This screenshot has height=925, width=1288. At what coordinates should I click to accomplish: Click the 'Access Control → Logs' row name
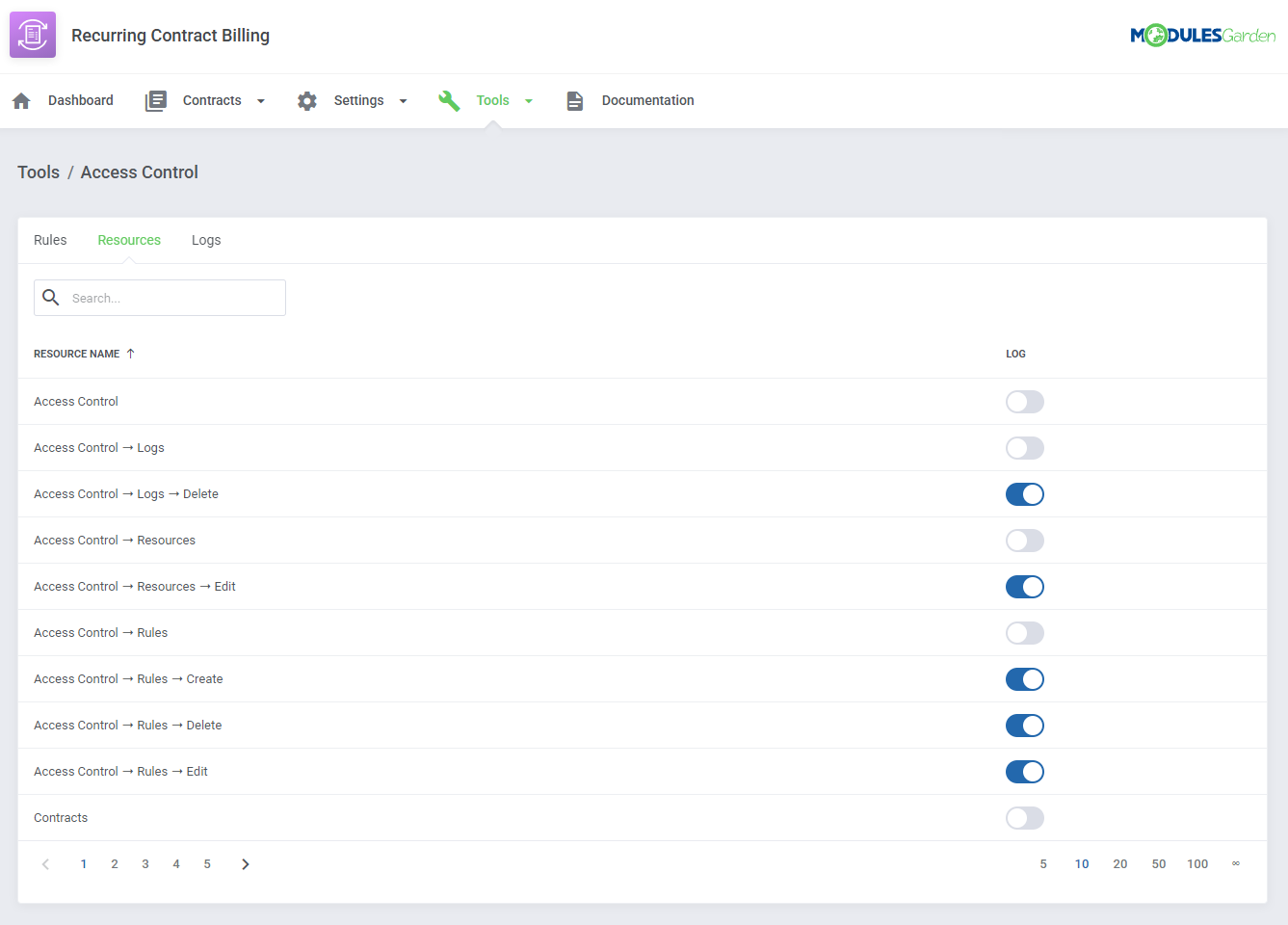click(99, 448)
